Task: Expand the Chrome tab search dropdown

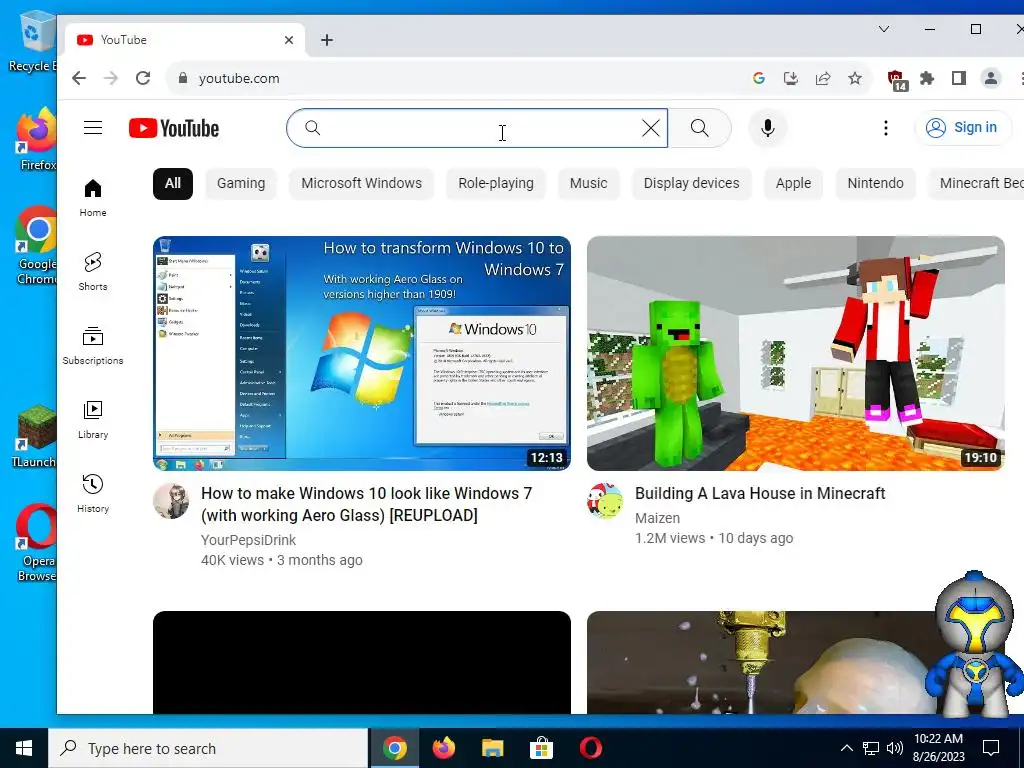Action: [x=884, y=29]
